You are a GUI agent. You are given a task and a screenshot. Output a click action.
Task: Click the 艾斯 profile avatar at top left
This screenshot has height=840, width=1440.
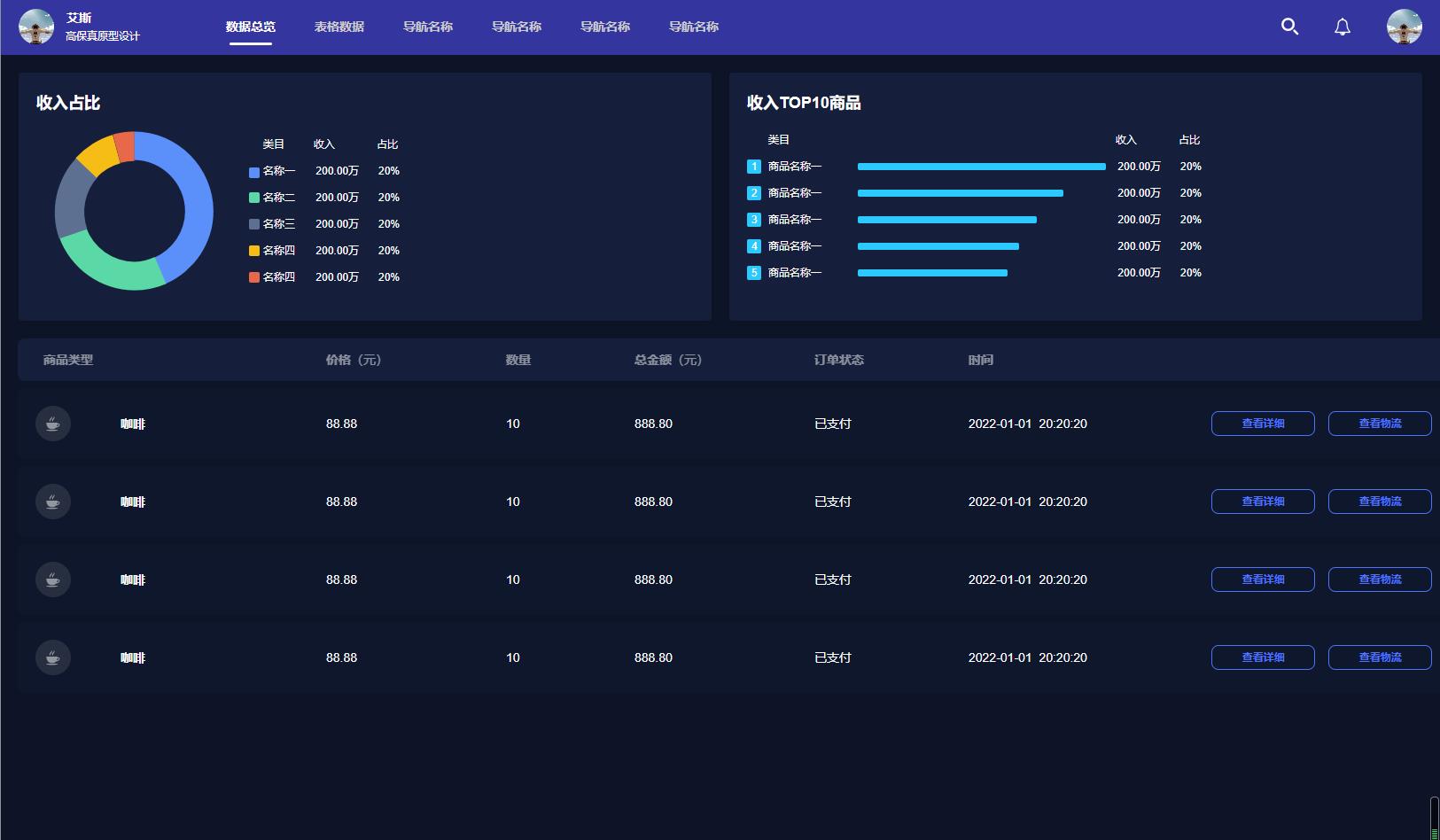click(36, 27)
